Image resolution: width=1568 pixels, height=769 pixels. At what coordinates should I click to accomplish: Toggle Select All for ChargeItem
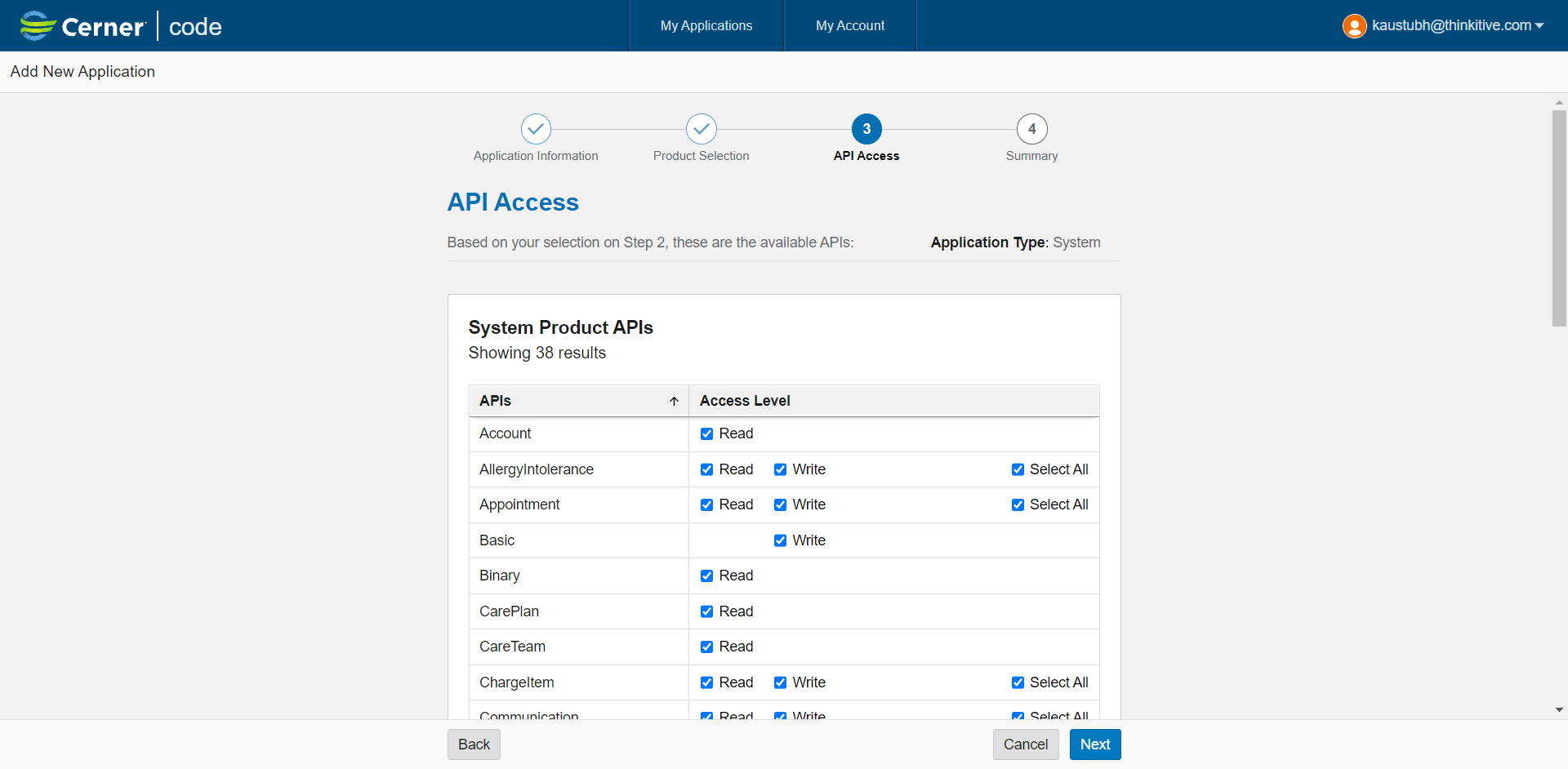1018,682
